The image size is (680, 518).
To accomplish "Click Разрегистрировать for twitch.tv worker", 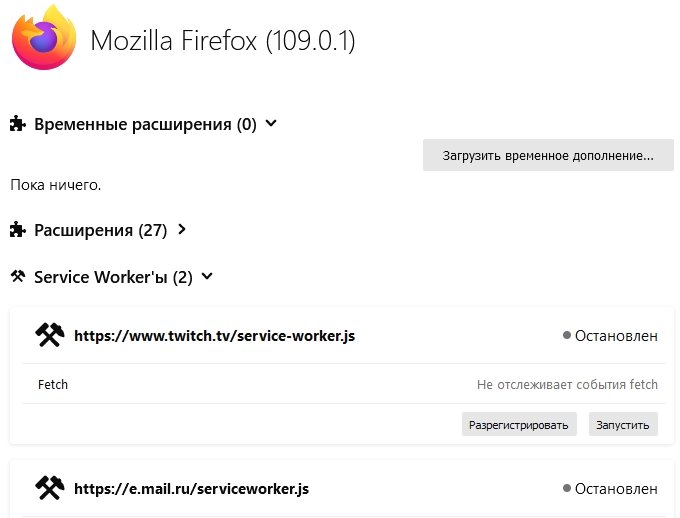I will [x=519, y=424].
